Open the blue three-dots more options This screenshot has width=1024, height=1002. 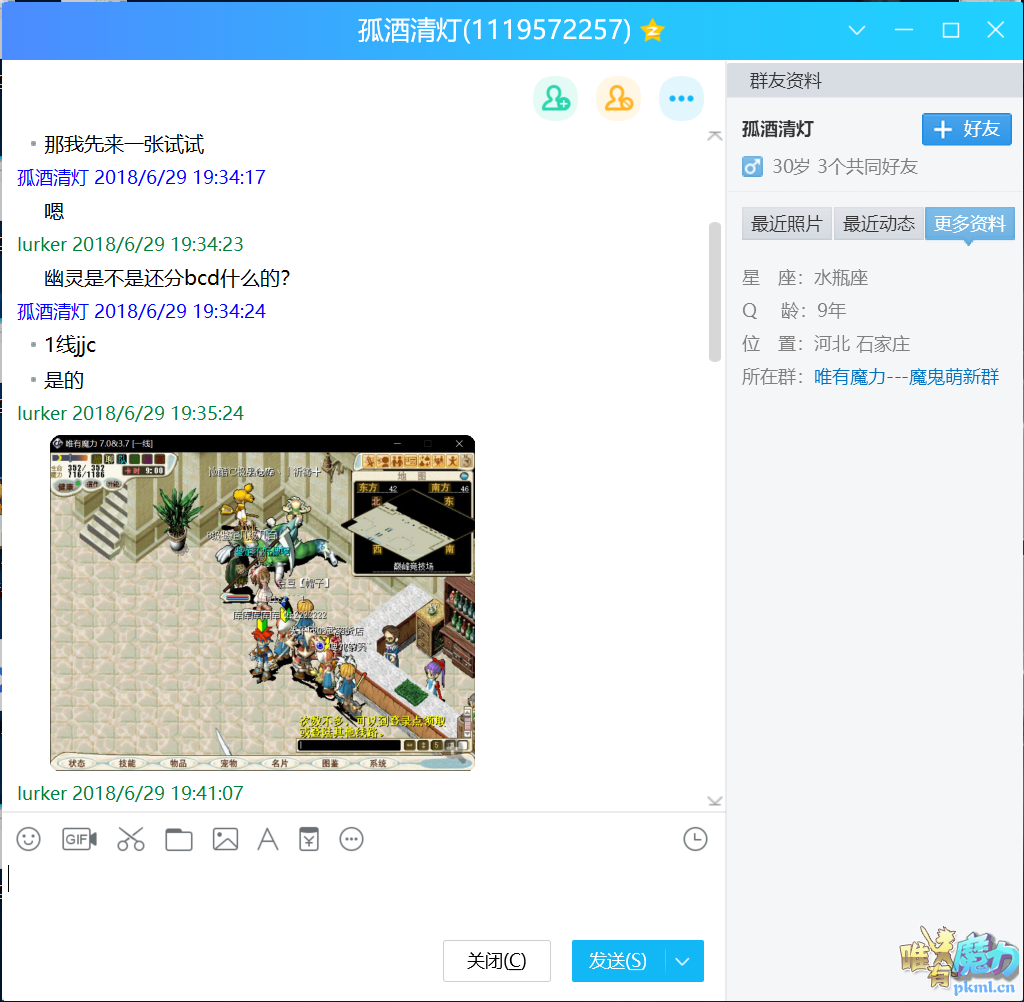point(681,99)
